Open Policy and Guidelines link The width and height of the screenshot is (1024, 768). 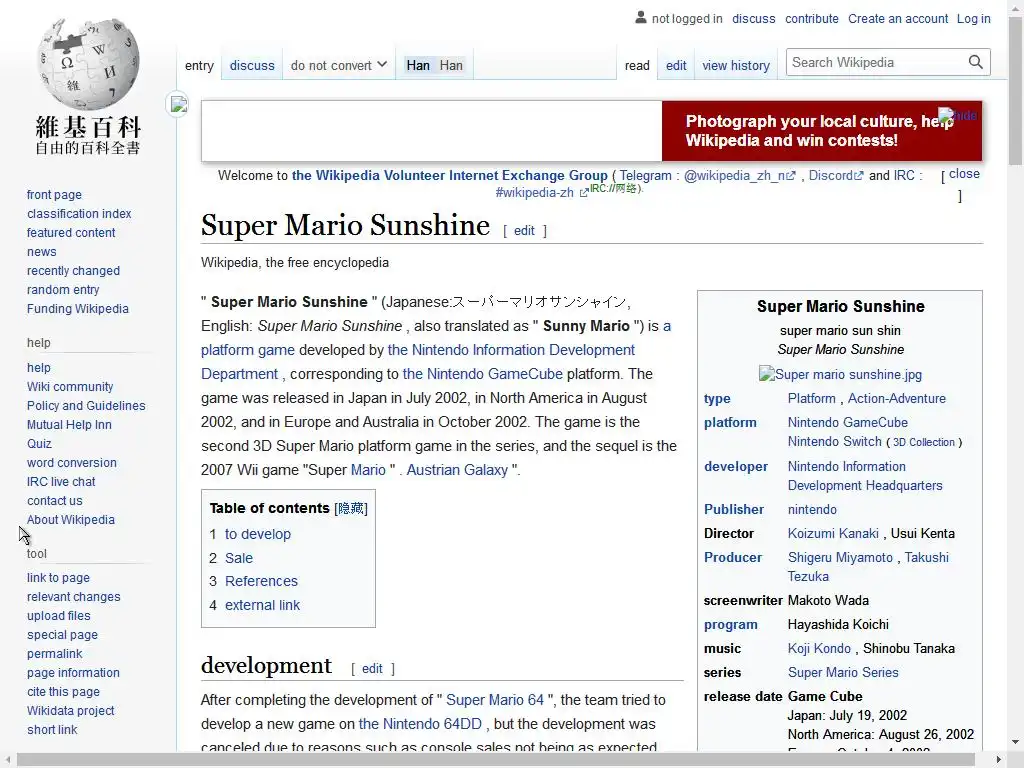pyautogui.click(x=86, y=406)
